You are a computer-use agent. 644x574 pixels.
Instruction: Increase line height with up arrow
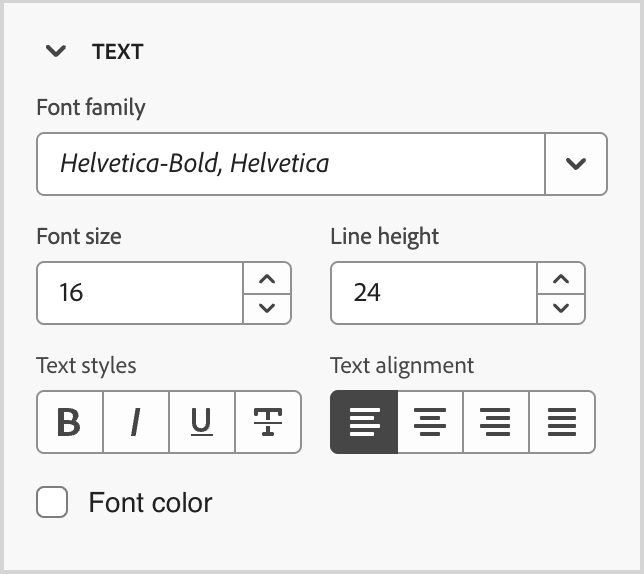coord(561,279)
